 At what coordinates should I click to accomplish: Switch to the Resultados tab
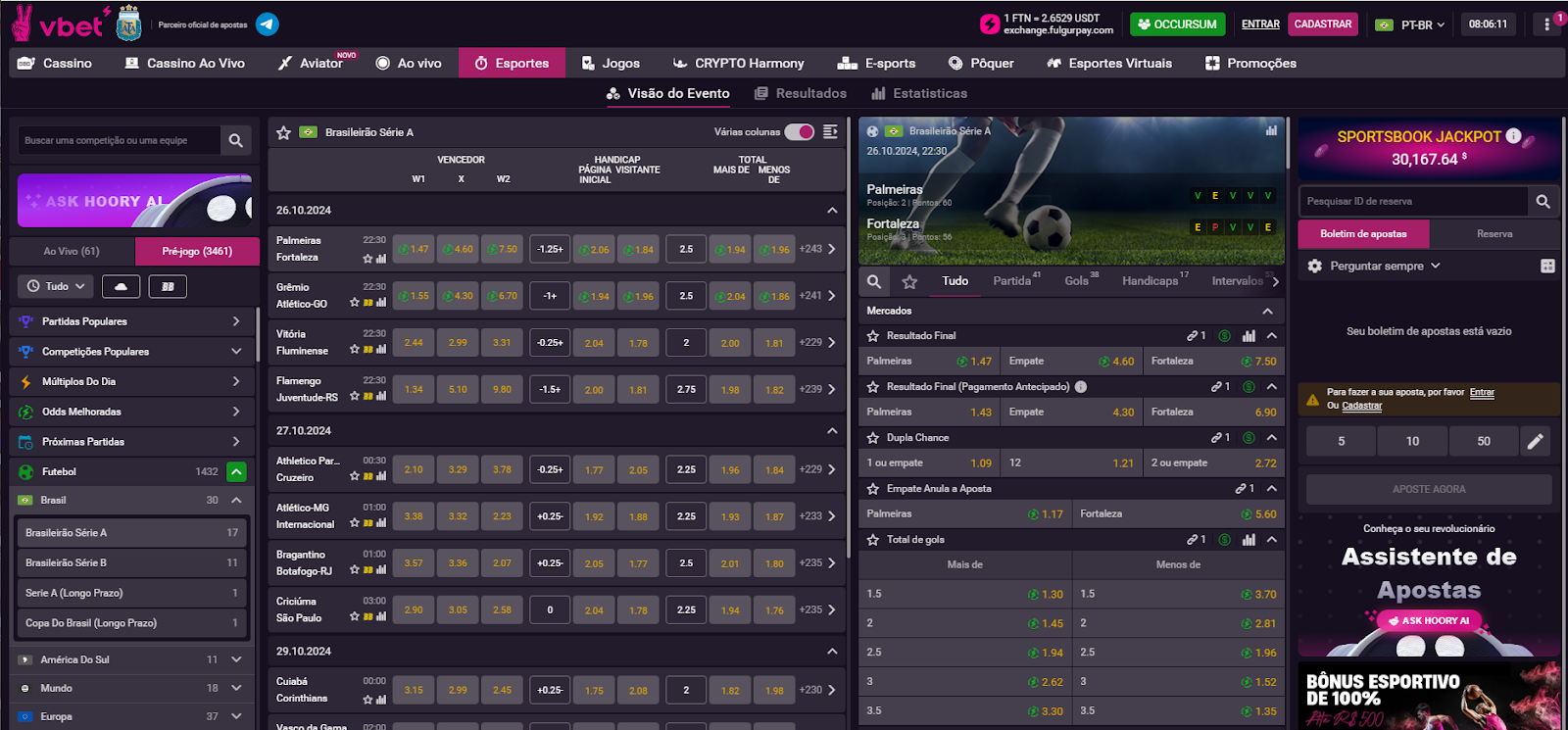pyautogui.click(x=801, y=93)
